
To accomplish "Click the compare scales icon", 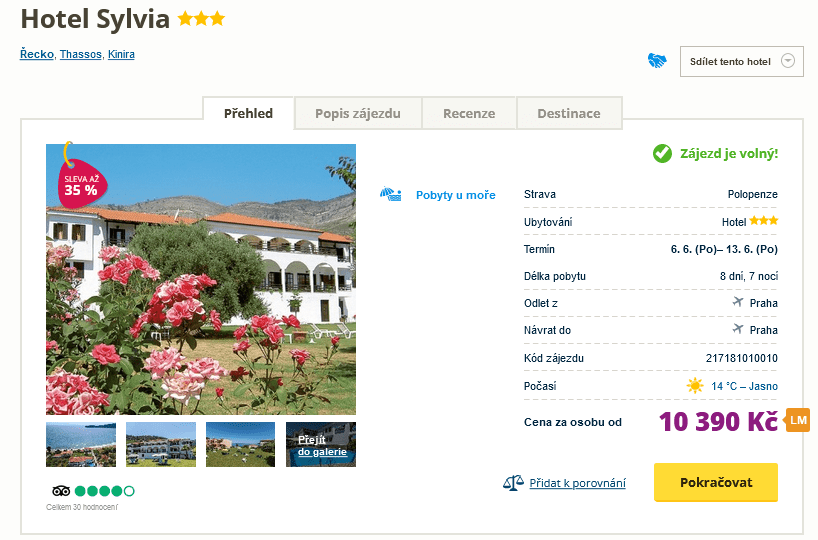I will 513,483.
